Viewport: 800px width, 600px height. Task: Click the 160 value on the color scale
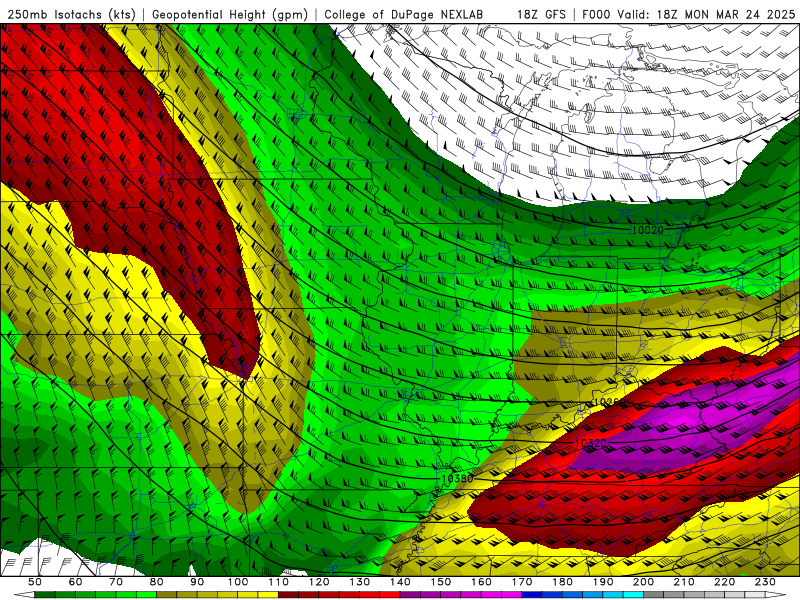pos(482,582)
